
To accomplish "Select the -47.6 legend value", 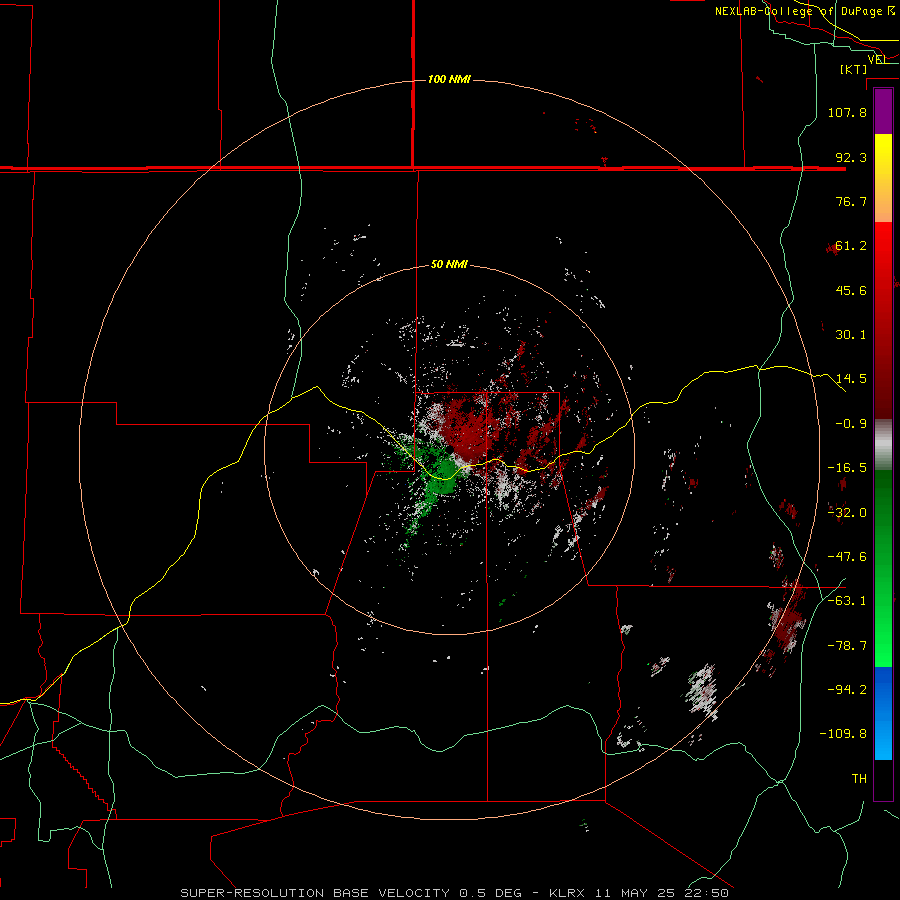I will 847,557.
